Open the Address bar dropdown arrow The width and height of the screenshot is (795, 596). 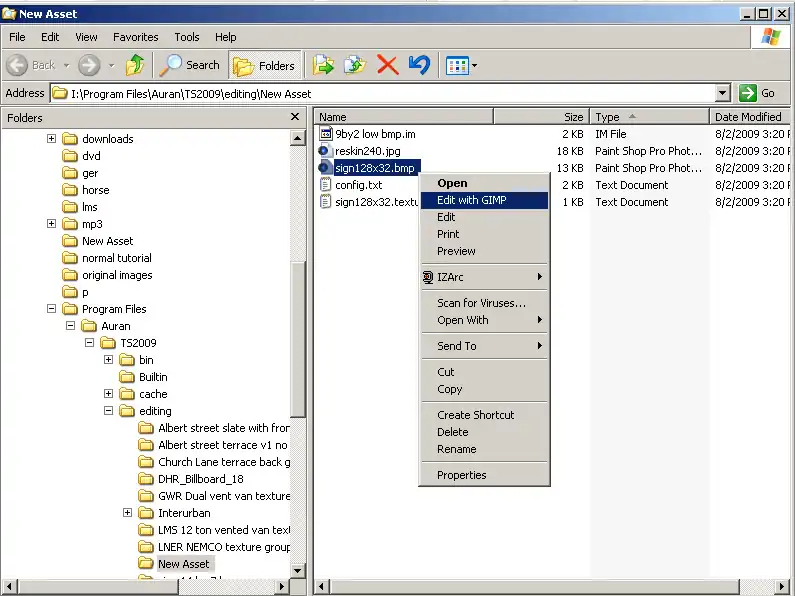pos(723,93)
